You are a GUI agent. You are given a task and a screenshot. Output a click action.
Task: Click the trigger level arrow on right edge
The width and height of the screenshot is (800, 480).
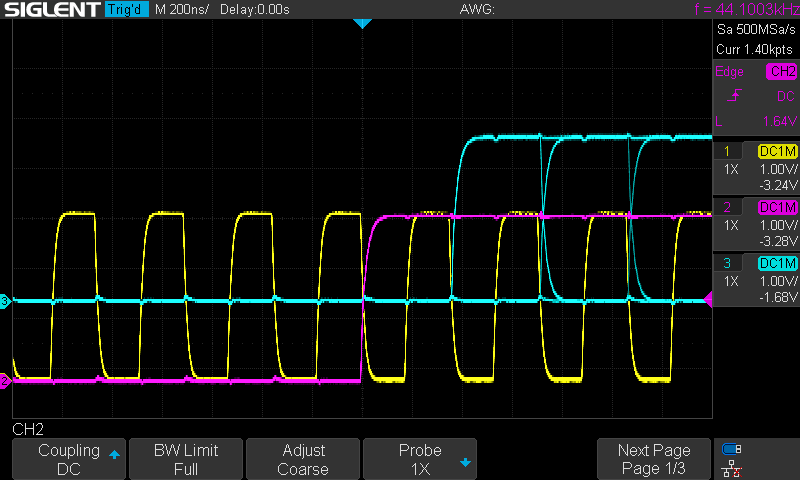pos(708,299)
